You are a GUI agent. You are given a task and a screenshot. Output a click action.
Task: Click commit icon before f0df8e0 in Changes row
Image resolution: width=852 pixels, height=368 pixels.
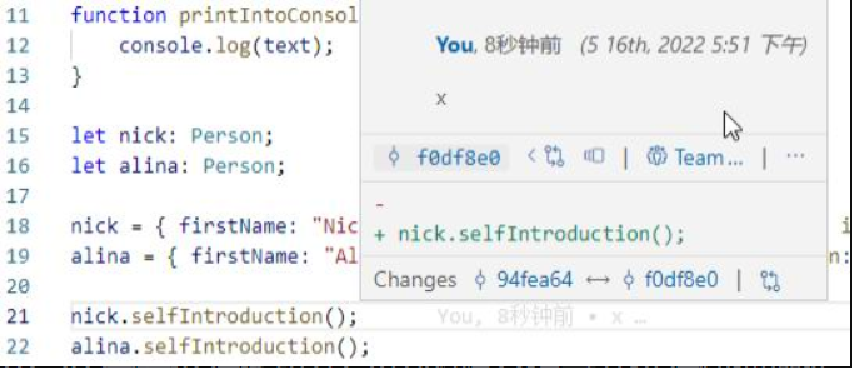point(628,280)
